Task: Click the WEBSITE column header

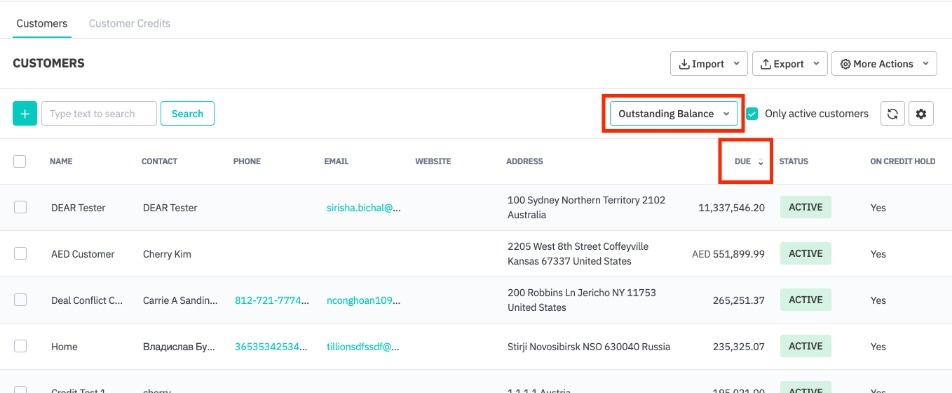Action: [x=433, y=162]
